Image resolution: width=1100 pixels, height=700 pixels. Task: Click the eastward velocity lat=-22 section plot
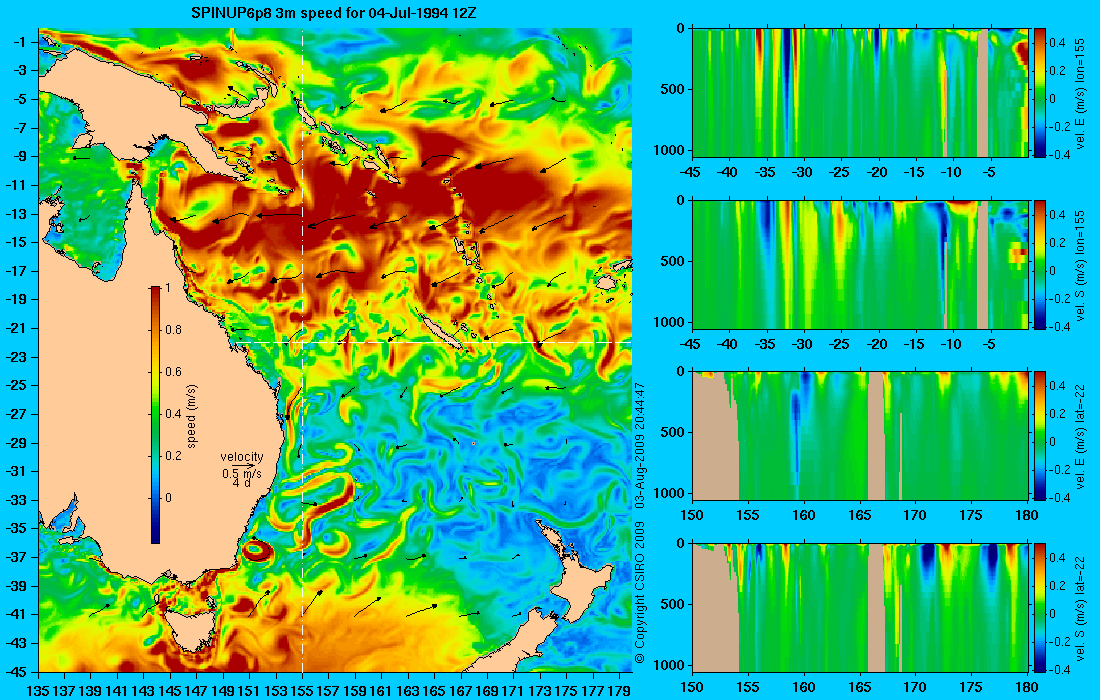[x=860, y=436]
